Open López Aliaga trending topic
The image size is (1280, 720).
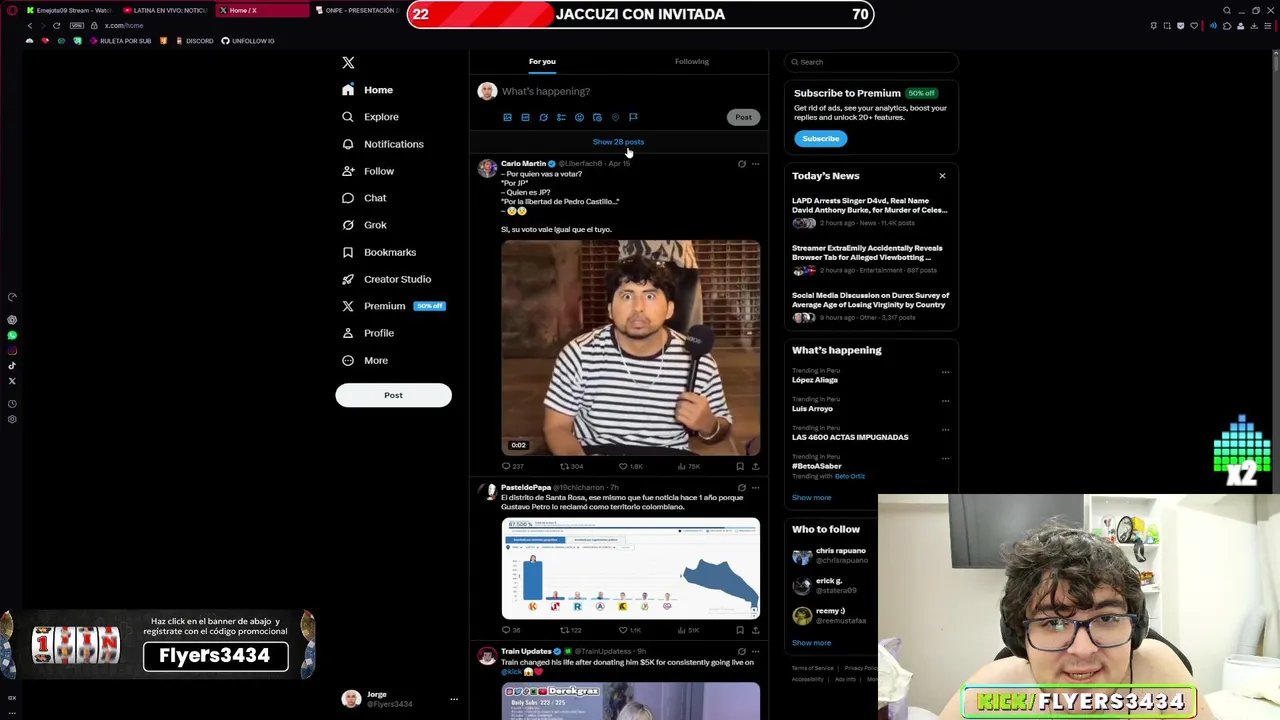pyautogui.click(x=815, y=380)
